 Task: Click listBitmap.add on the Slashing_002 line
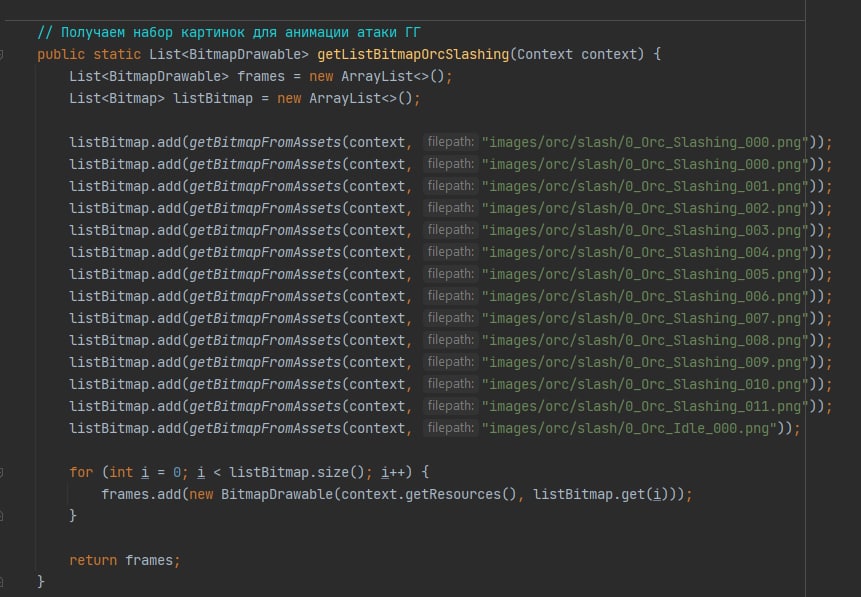pos(125,208)
